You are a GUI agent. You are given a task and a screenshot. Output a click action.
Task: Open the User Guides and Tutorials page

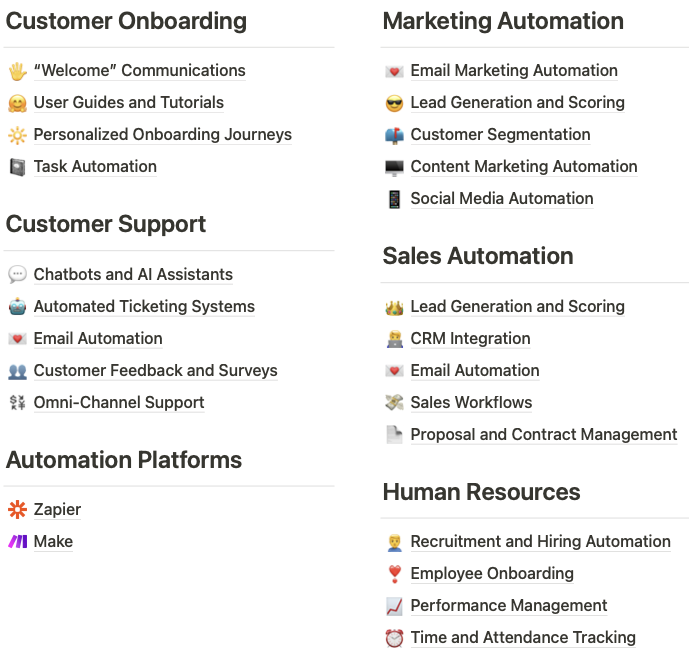[x=128, y=103]
